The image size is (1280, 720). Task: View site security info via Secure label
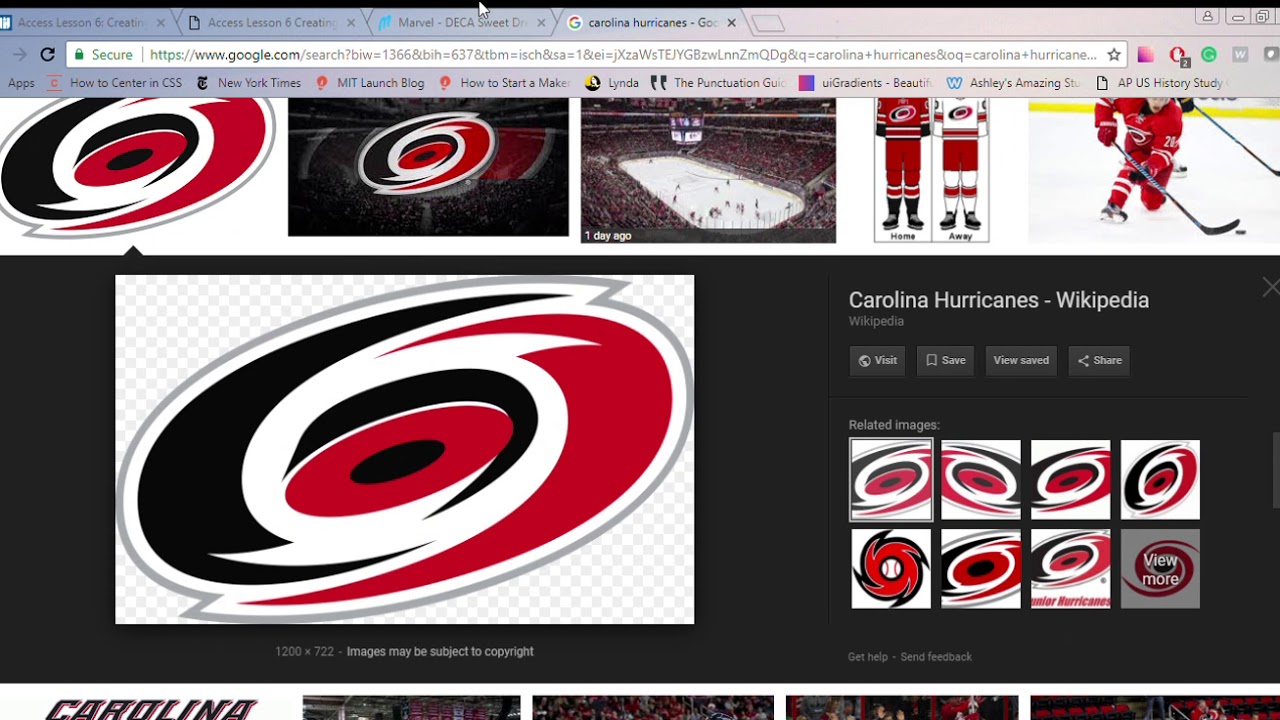[102, 55]
